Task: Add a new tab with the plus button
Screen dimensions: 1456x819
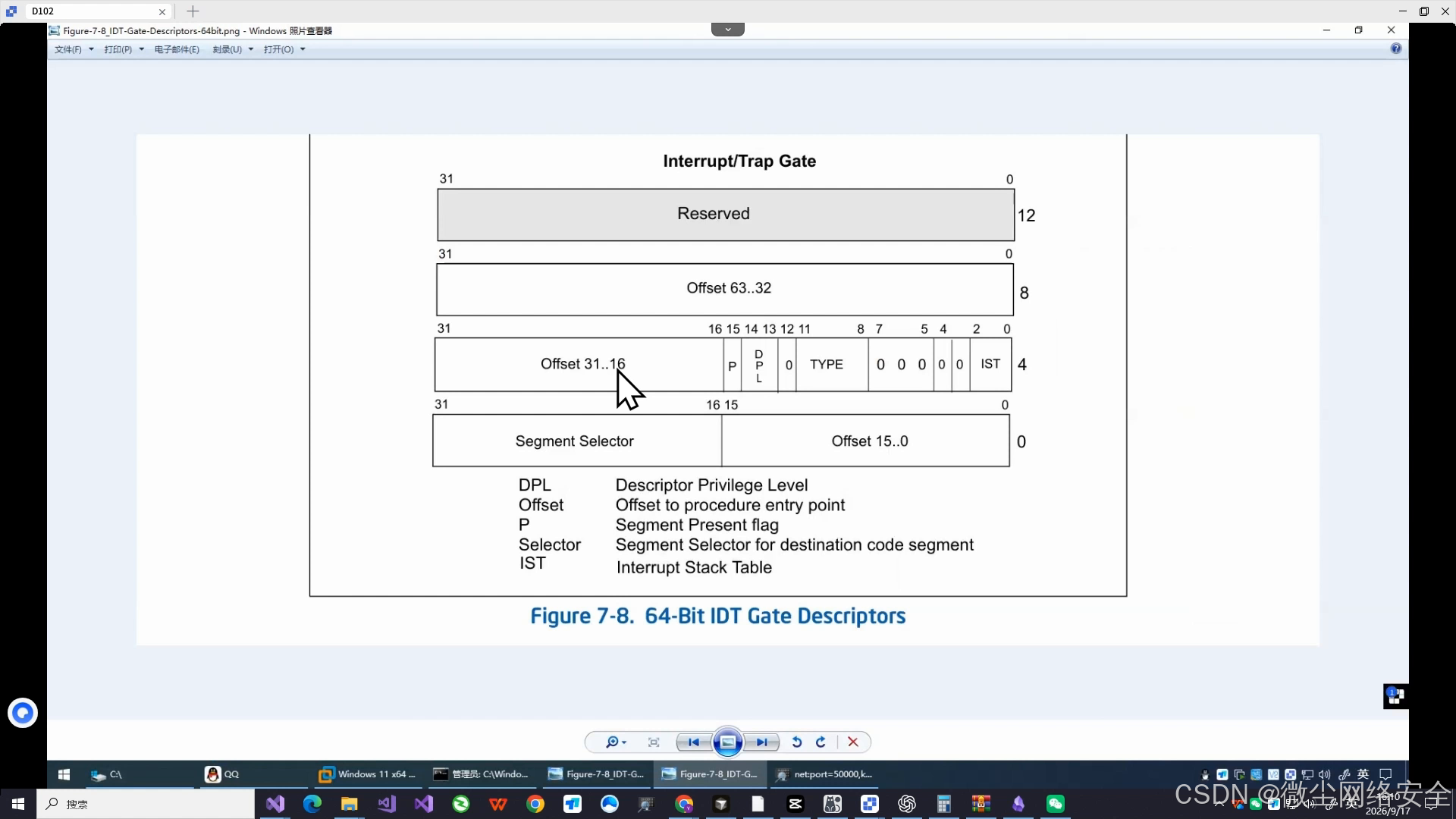Action: click(193, 11)
